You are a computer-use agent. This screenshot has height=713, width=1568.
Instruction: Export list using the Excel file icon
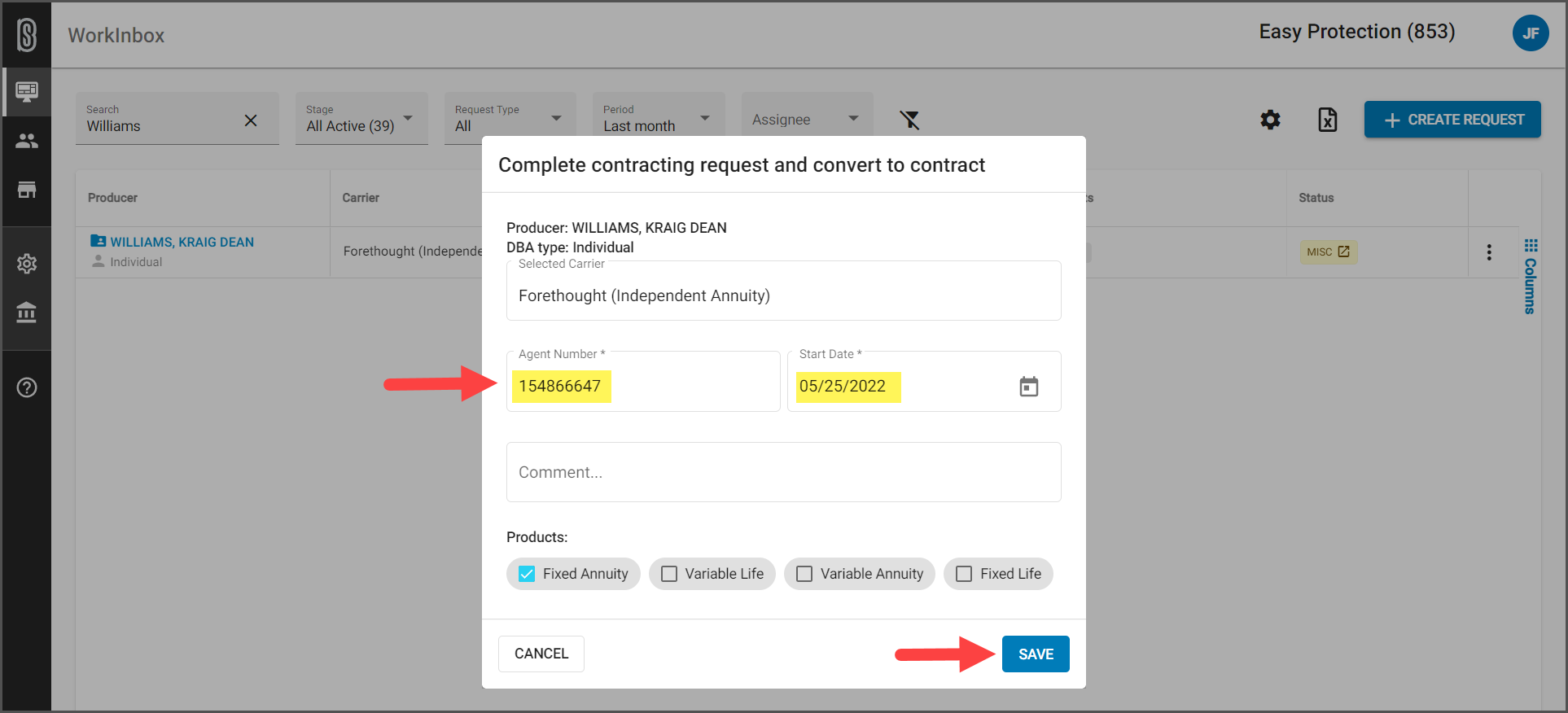pyautogui.click(x=1327, y=120)
